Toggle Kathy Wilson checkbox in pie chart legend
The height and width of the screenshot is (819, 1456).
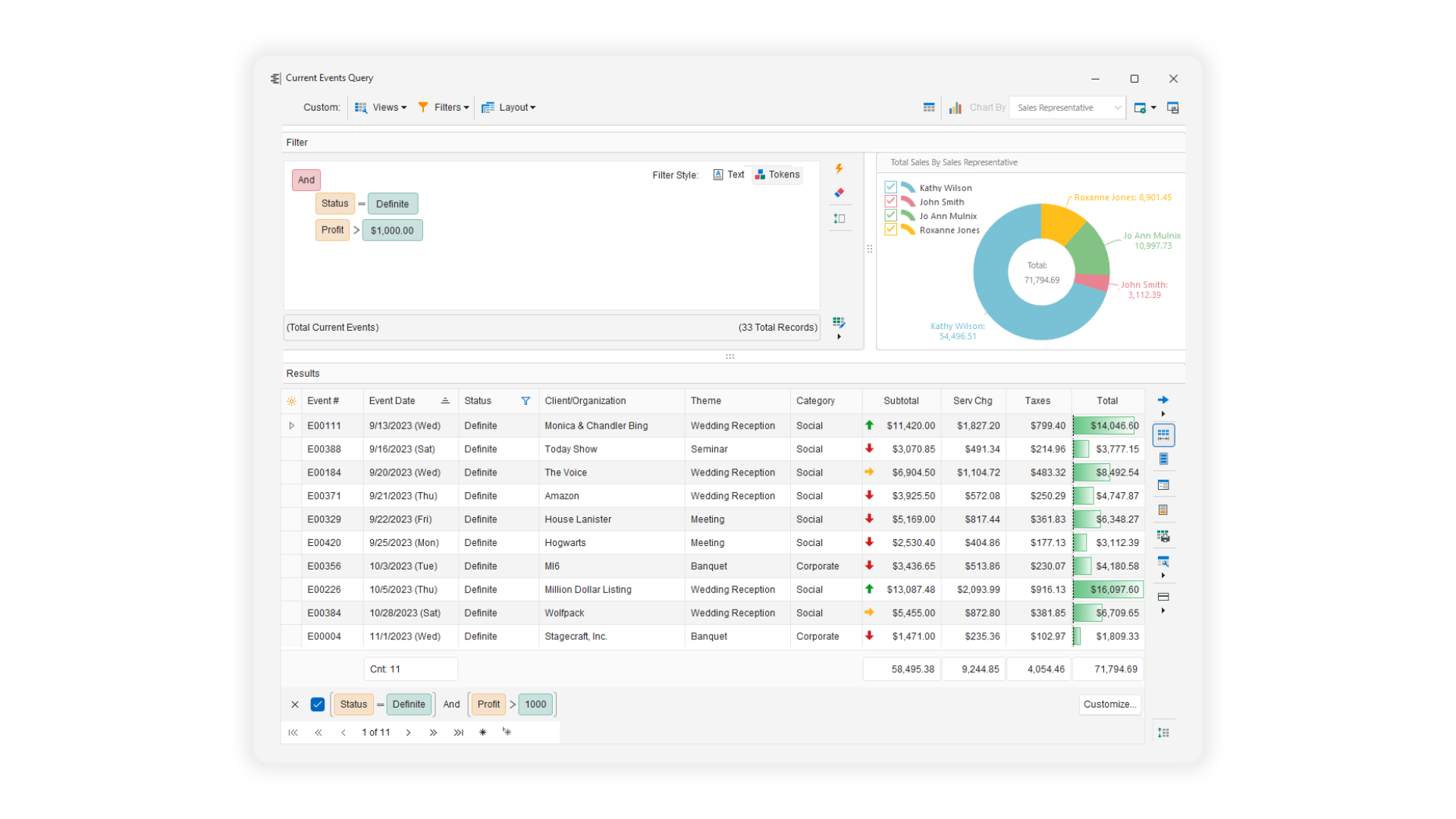(893, 186)
